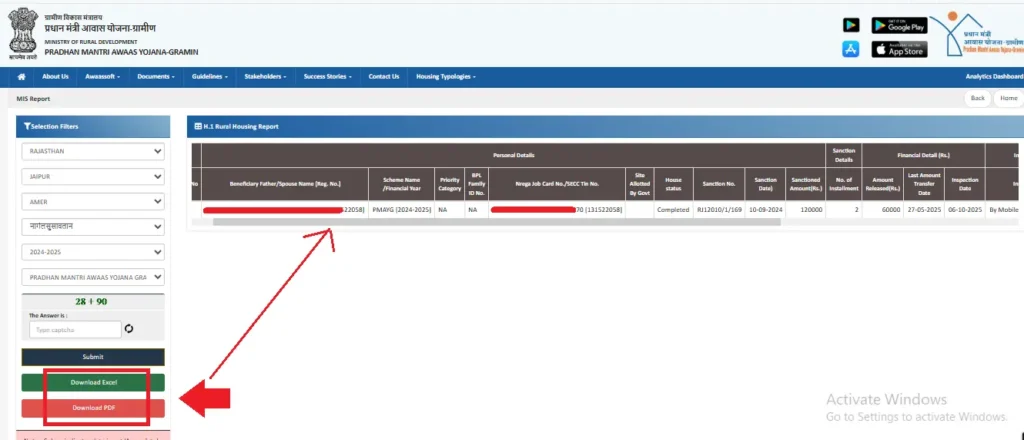The image size is (1024, 440).
Task: Open the block dropdown showing AMER
Action: [93, 202]
